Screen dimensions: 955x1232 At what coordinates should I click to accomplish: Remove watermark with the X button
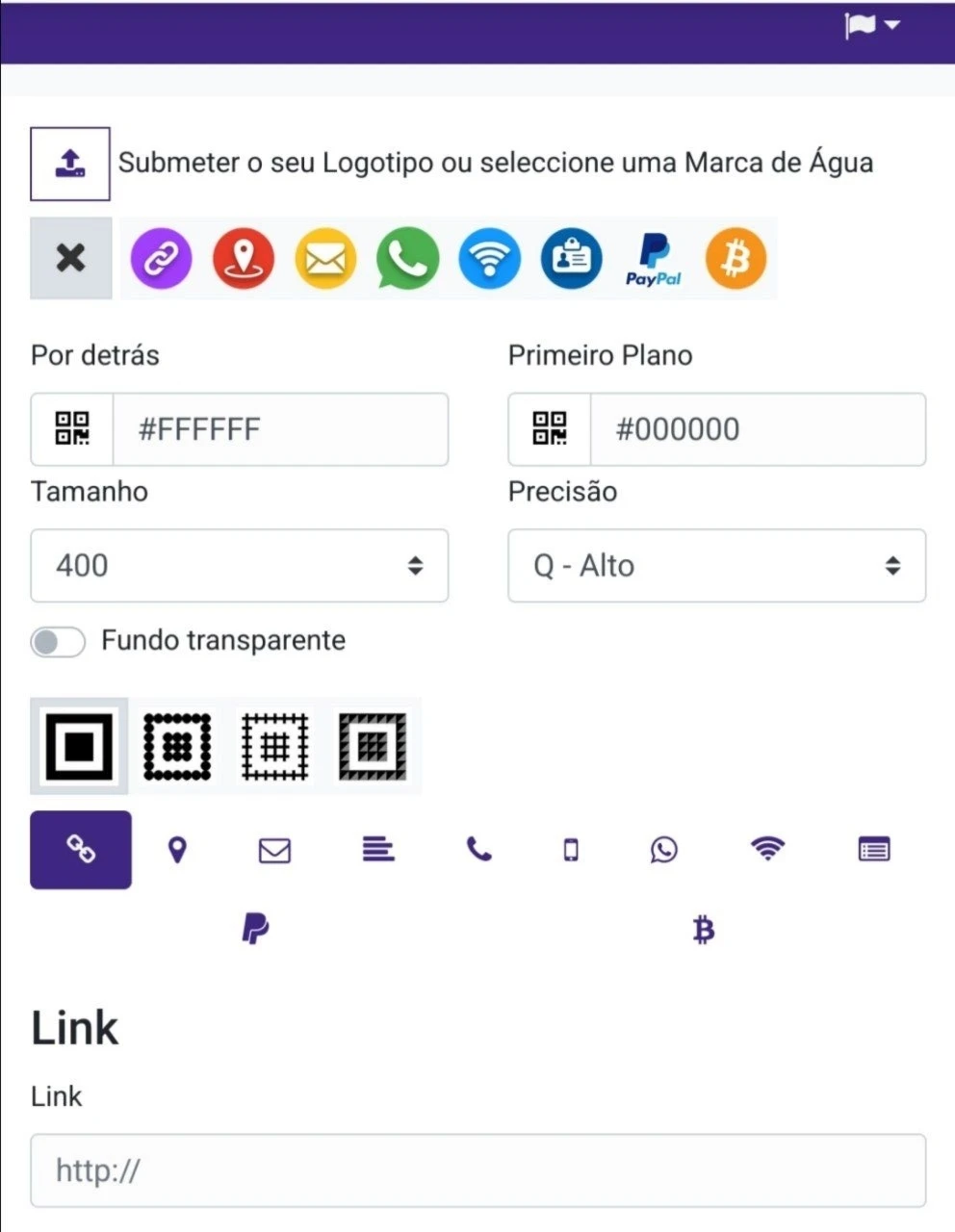point(71,258)
